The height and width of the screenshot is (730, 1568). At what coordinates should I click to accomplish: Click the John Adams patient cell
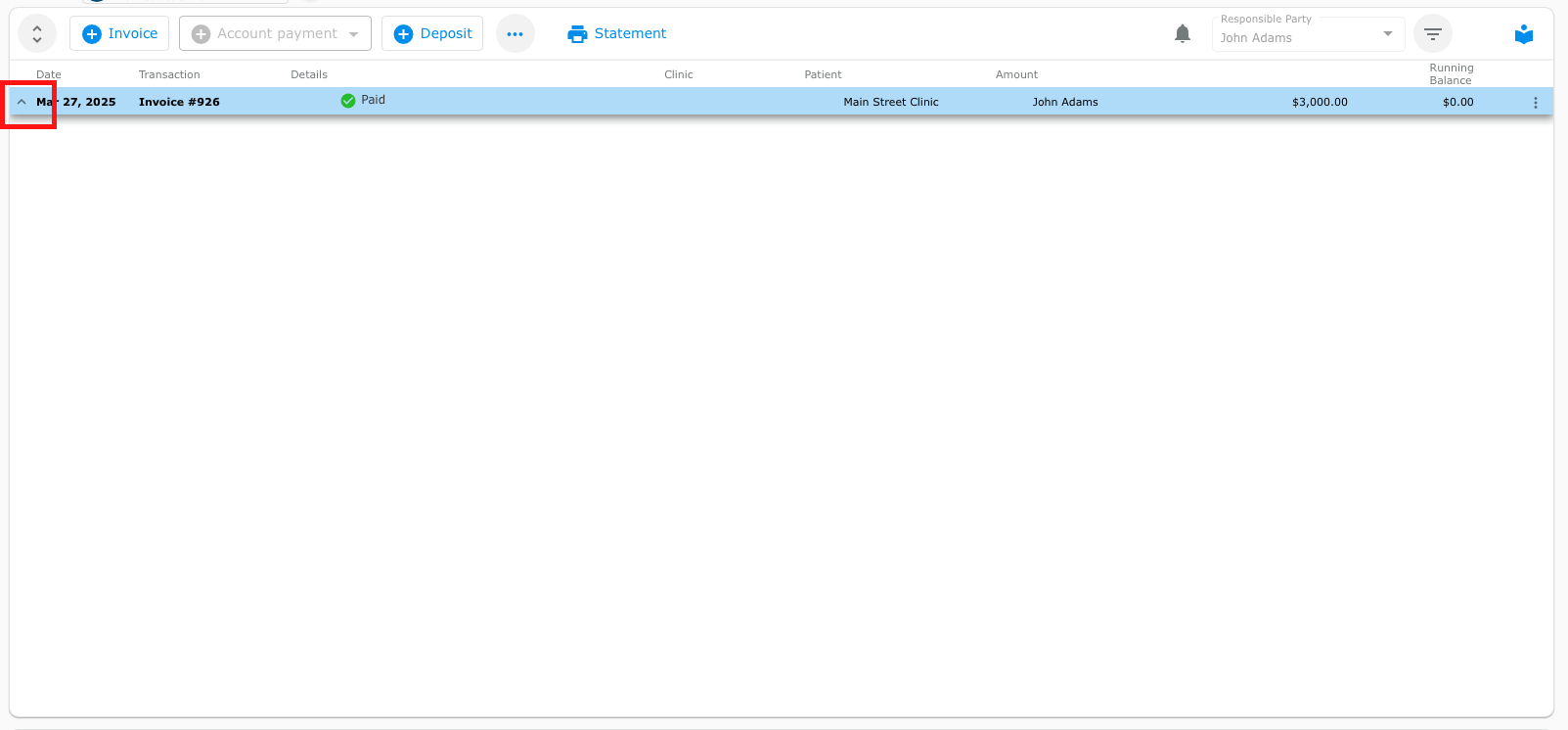coord(1065,102)
